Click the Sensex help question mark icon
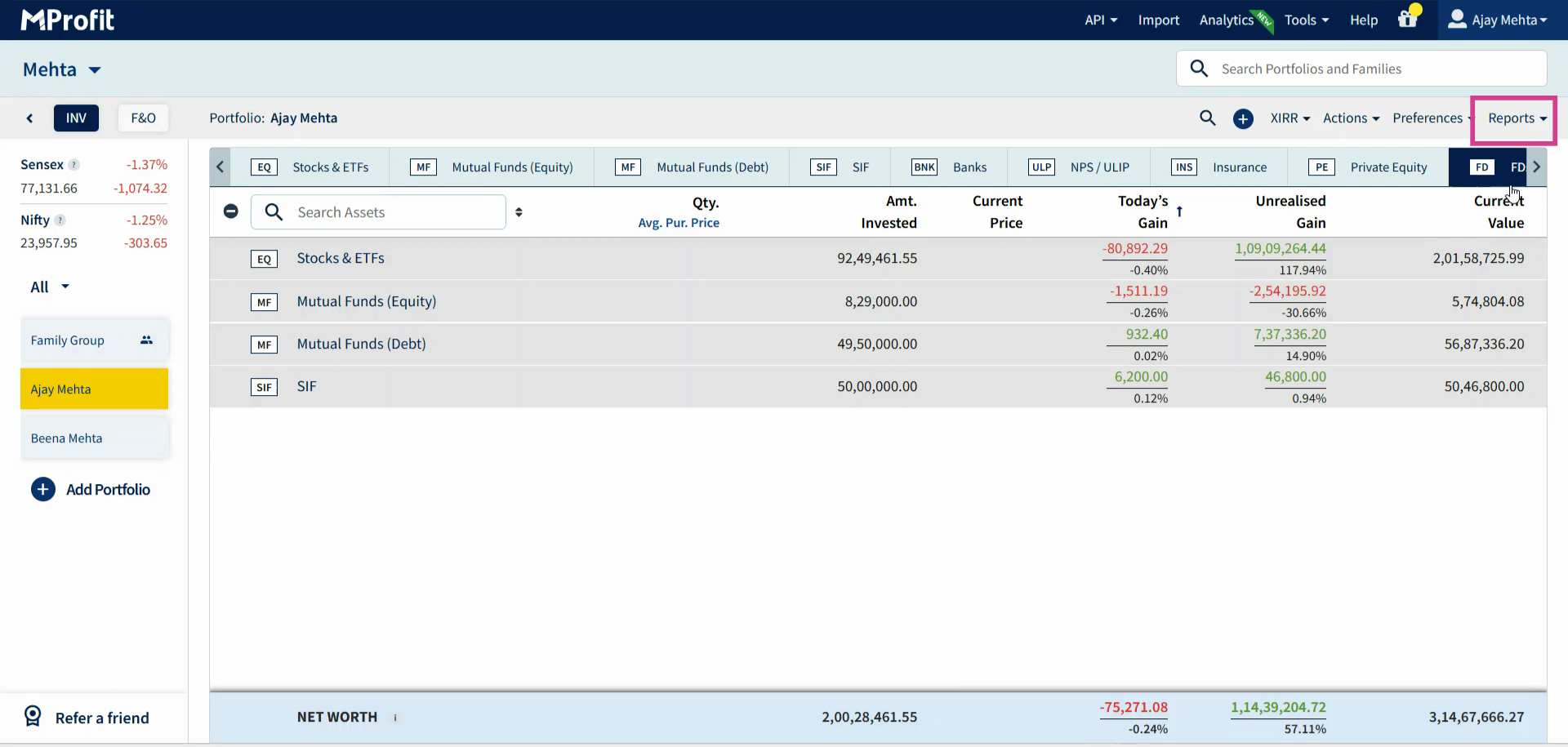The image size is (1568, 747). (74, 165)
